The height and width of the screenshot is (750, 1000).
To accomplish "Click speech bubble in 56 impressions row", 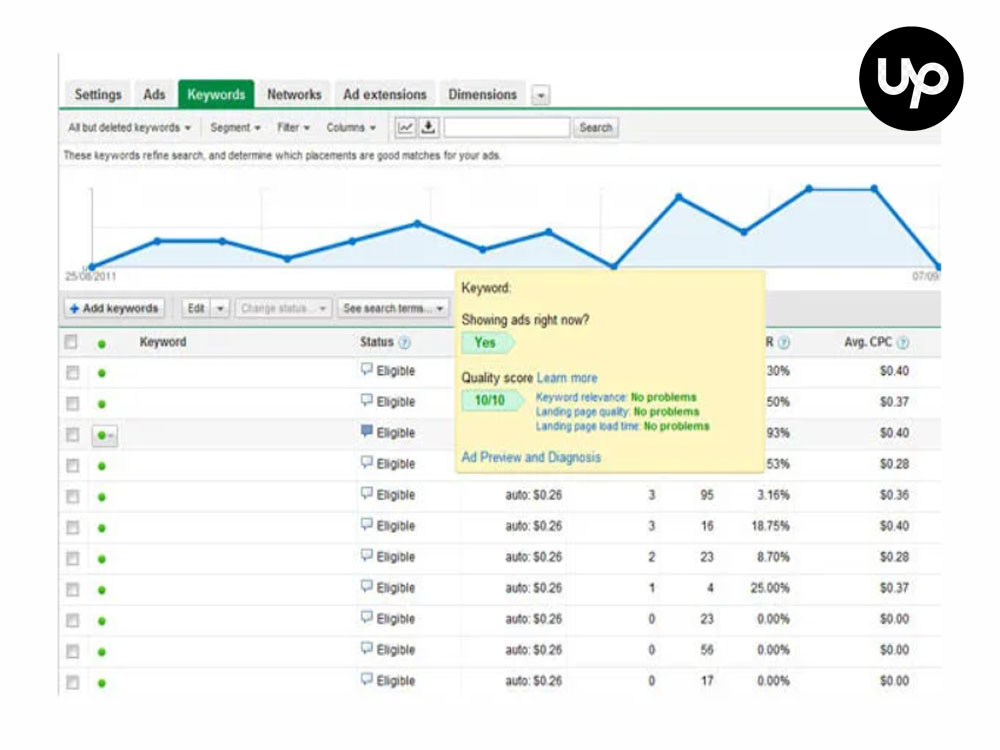I will pyautogui.click(x=367, y=649).
